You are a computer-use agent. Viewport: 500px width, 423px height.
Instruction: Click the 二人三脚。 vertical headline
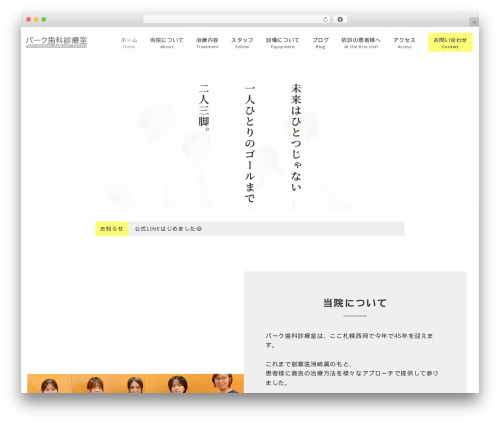pyautogui.click(x=204, y=107)
